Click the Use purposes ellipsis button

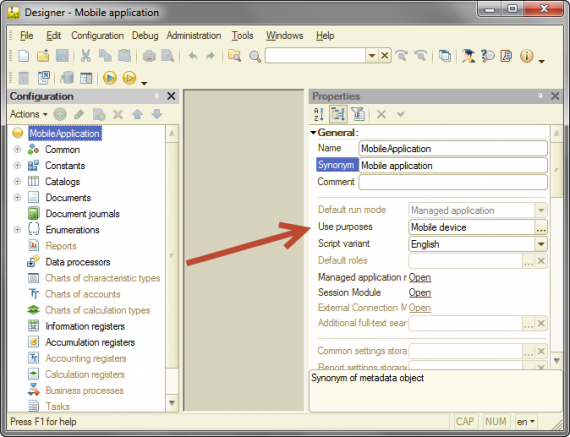point(541,228)
